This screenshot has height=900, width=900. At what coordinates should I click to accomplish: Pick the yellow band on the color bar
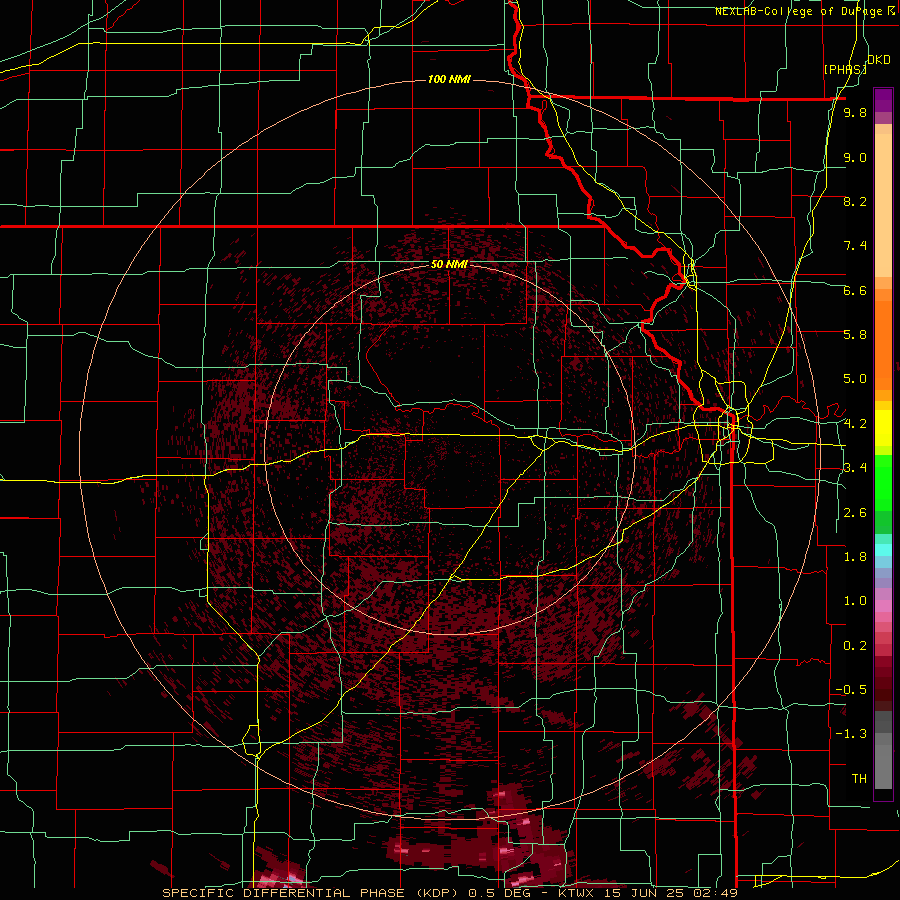[883, 428]
